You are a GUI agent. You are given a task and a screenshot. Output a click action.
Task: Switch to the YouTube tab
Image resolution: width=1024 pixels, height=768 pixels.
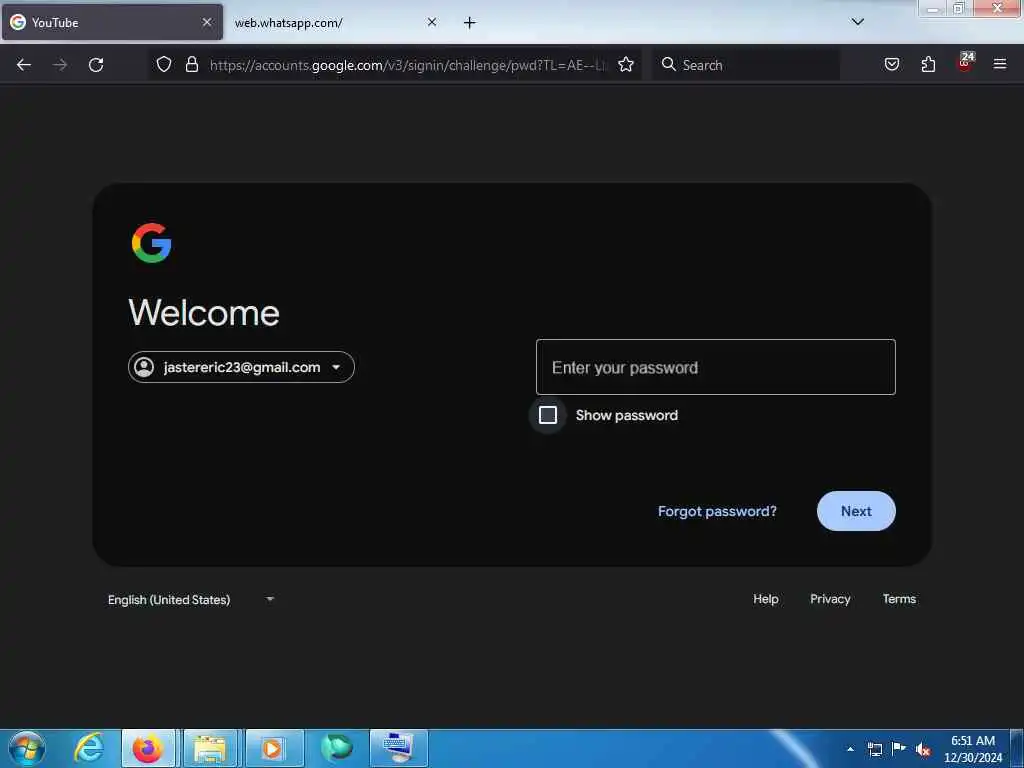click(x=112, y=23)
